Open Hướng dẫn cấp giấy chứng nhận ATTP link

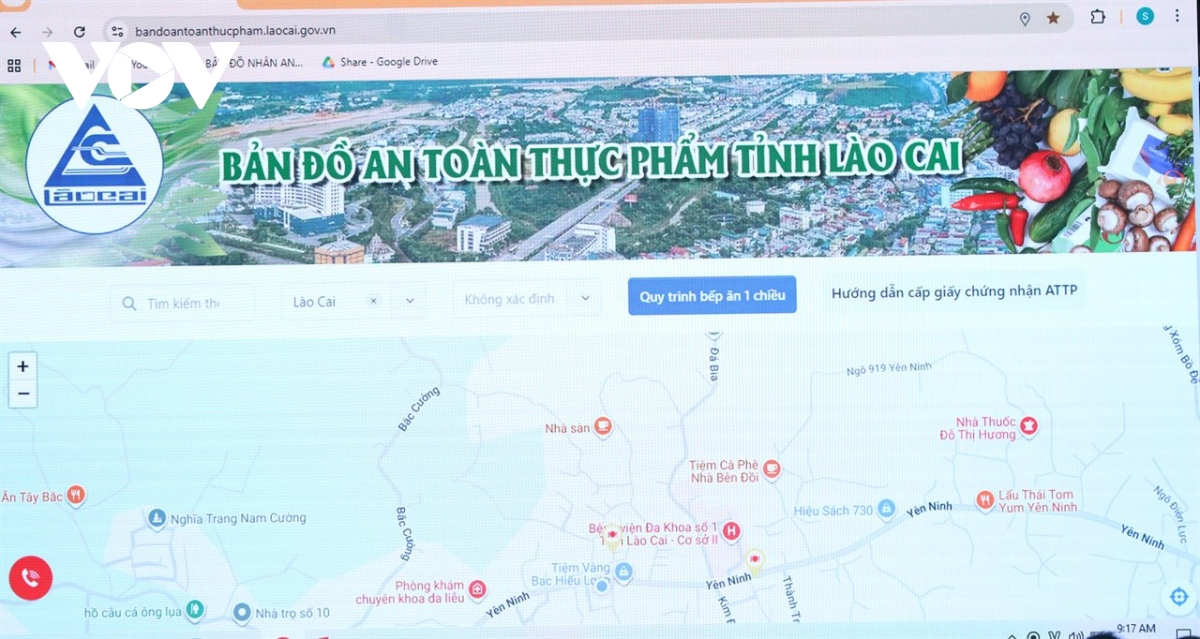(955, 291)
